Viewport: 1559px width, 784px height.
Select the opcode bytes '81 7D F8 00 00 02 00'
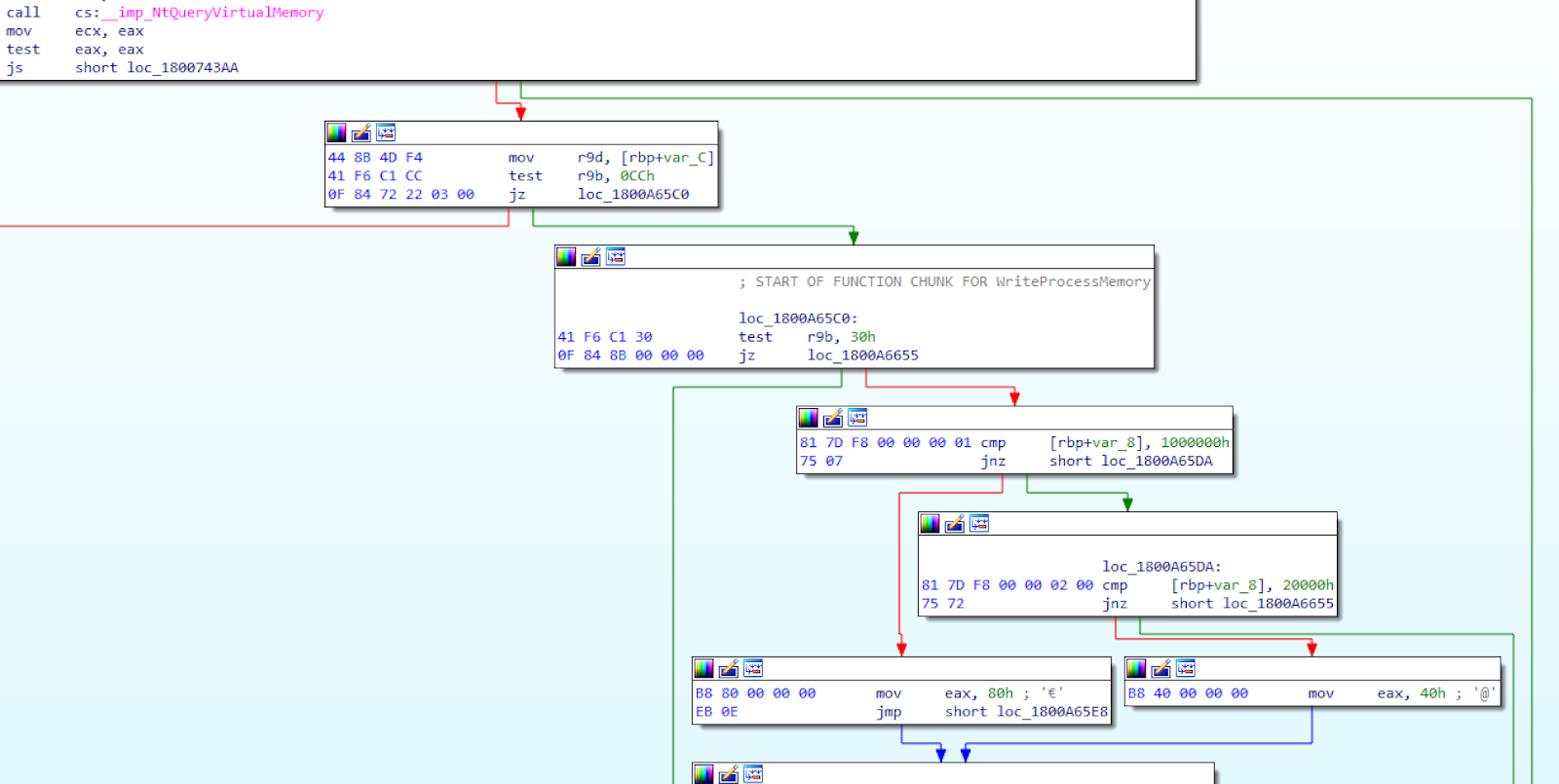pos(1008,585)
